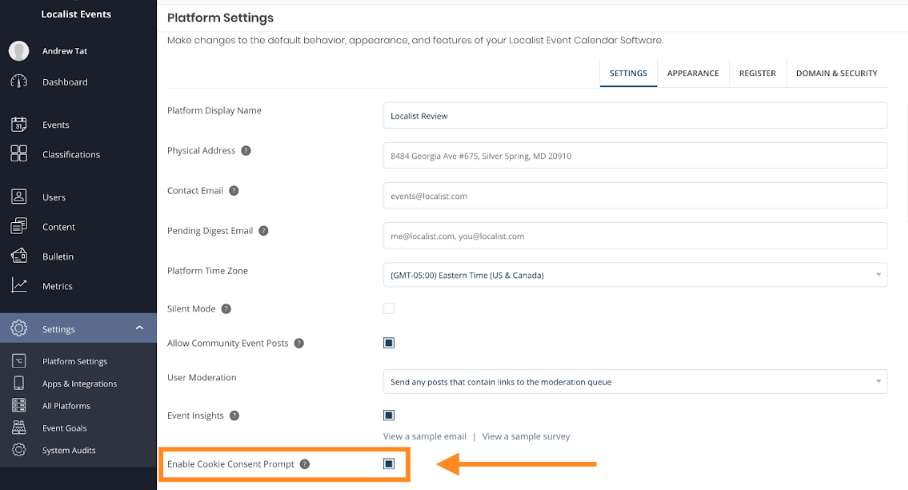Uncheck Allow Community Event Posts
The height and width of the screenshot is (490, 908).
click(389, 343)
